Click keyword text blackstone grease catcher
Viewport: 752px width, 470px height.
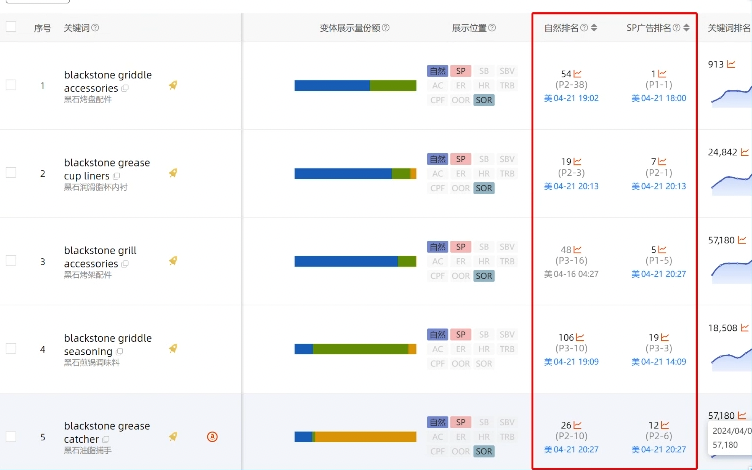(x=107, y=433)
